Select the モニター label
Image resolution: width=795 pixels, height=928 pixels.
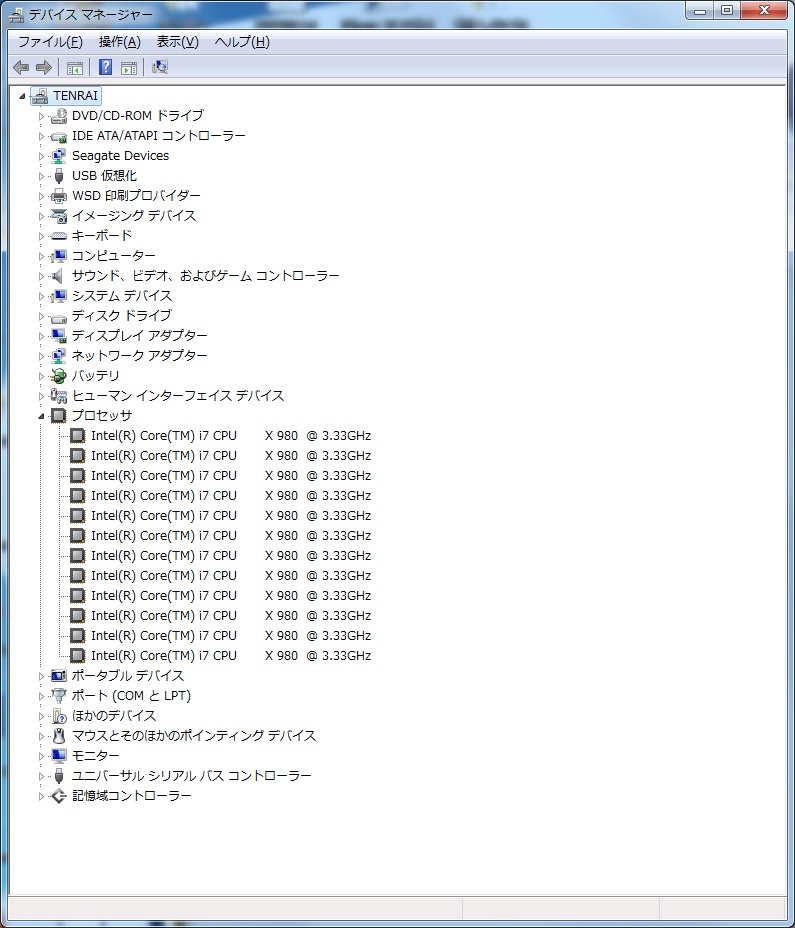pos(95,756)
